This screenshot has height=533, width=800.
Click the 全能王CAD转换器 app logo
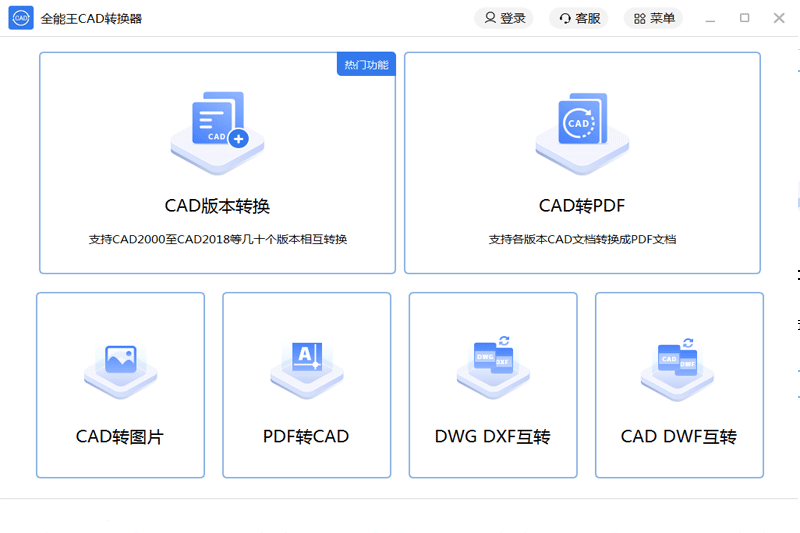(x=21, y=18)
